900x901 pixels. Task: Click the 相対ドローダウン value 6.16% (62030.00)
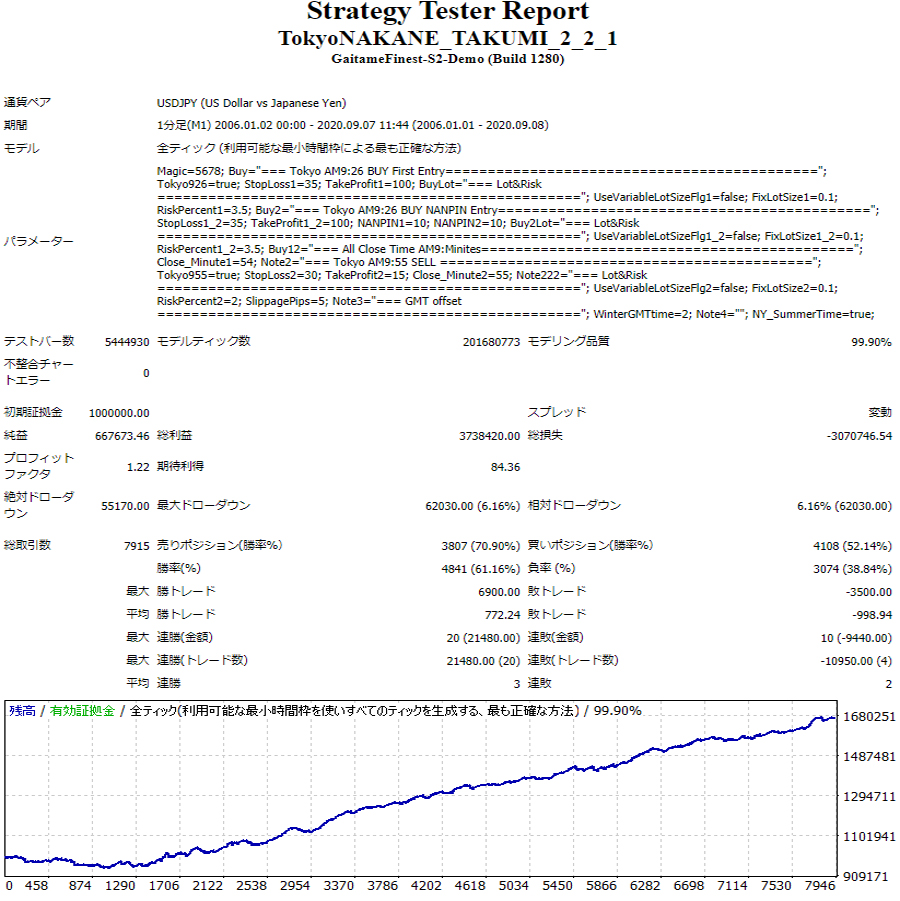844,506
